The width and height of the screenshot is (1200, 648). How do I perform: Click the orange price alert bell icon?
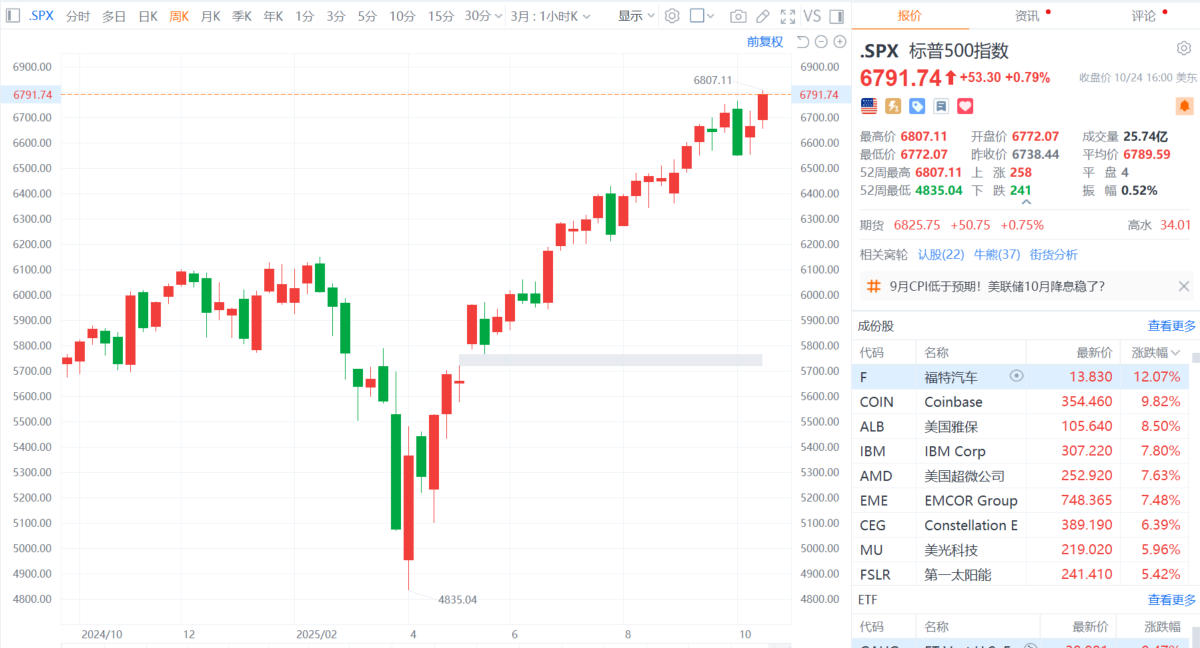[x=1184, y=106]
